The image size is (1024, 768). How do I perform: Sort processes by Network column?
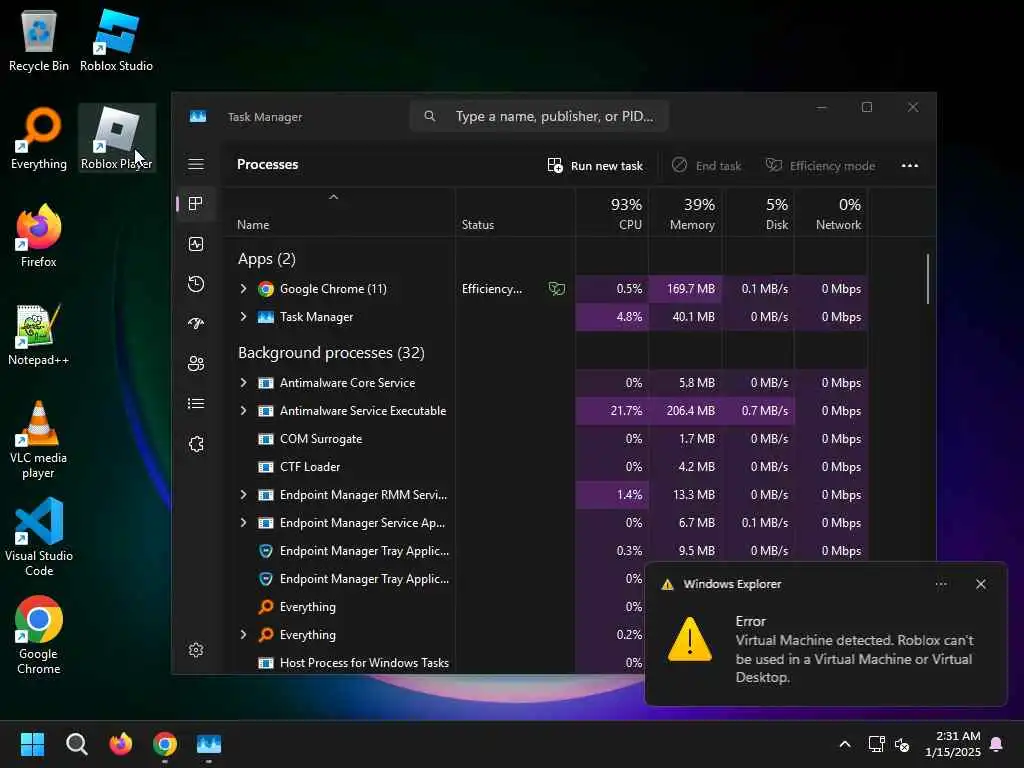(x=831, y=214)
